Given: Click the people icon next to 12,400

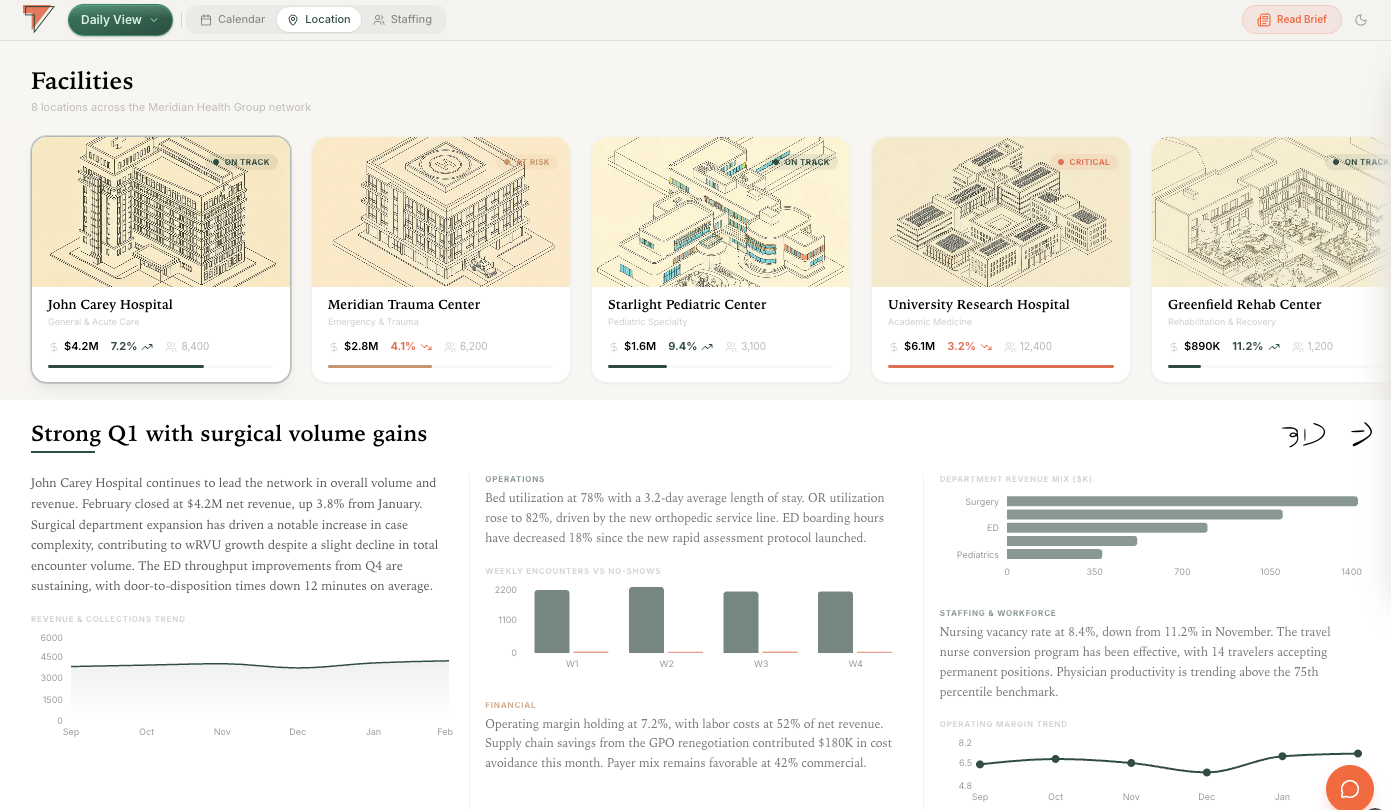Looking at the screenshot, I should coord(1010,347).
